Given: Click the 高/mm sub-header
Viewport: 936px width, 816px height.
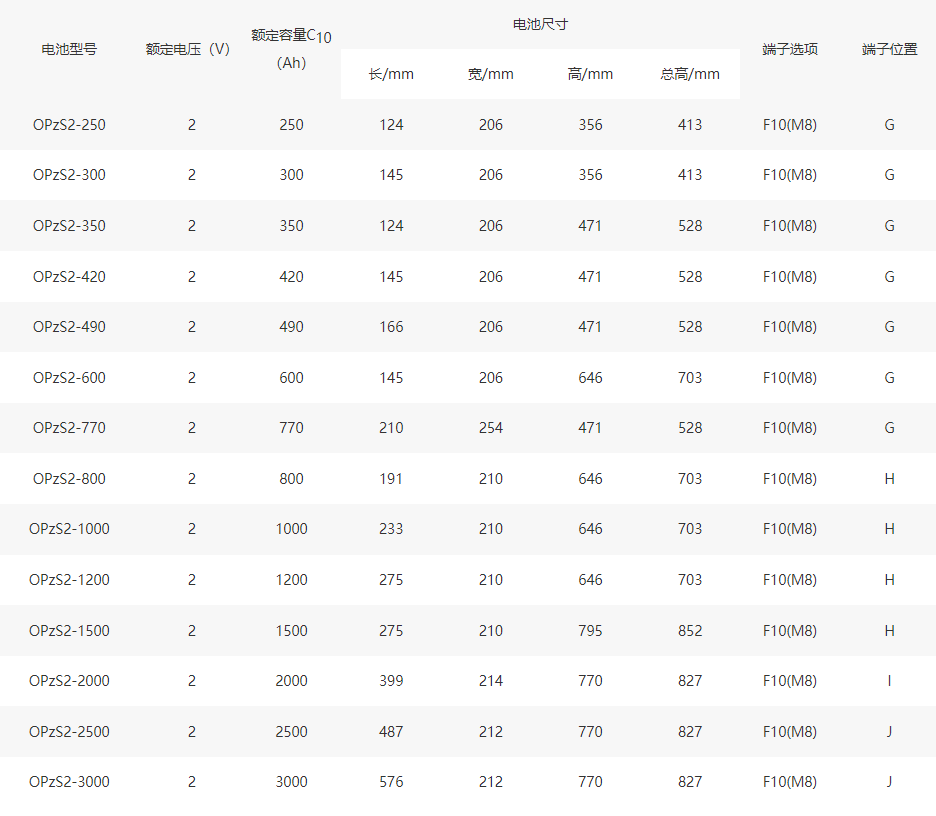Looking at the screenshot, I should 590,74.
